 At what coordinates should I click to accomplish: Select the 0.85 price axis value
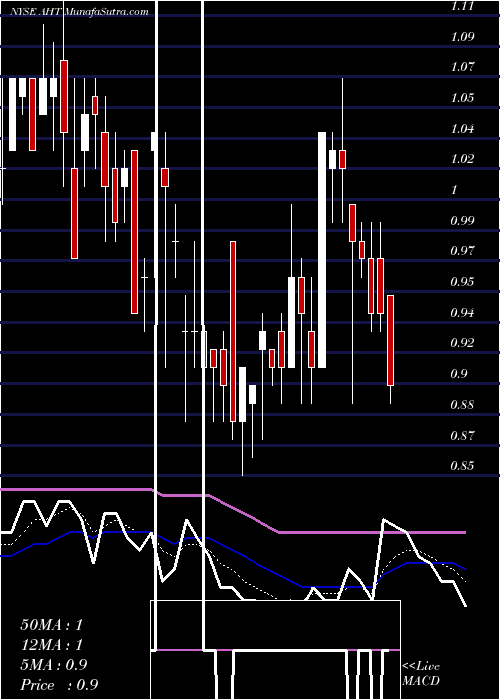point(462,466)
